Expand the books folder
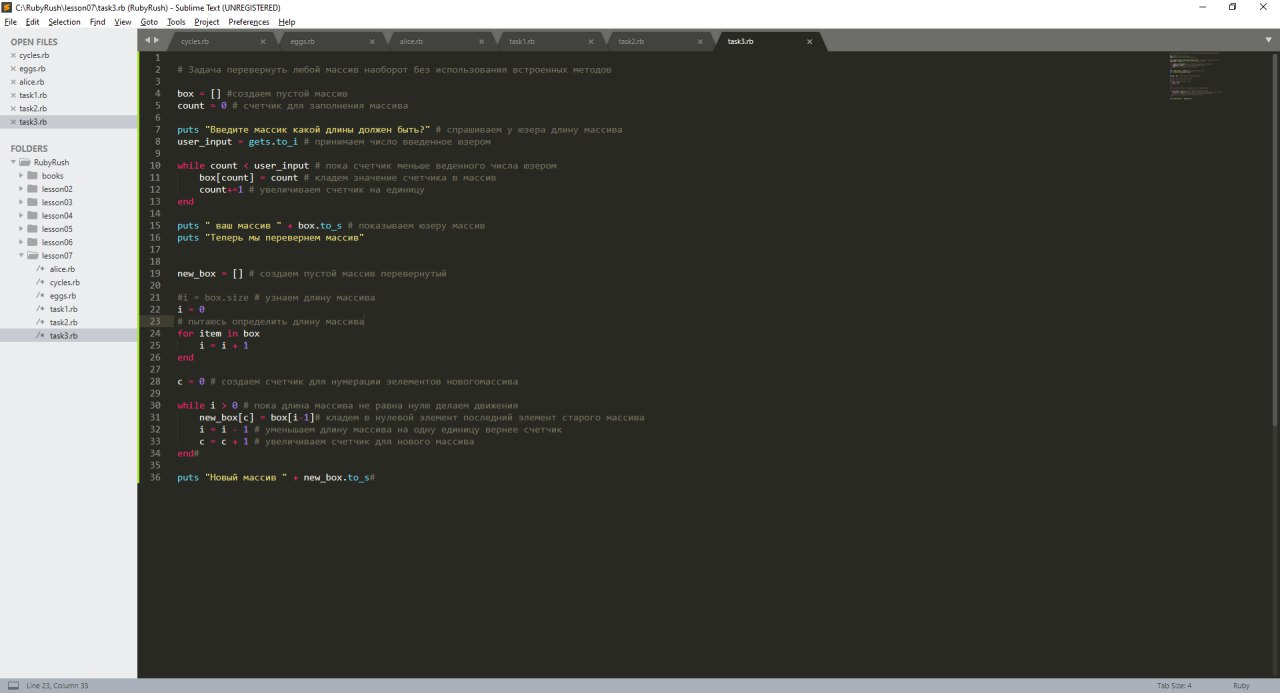 [21, 176]
